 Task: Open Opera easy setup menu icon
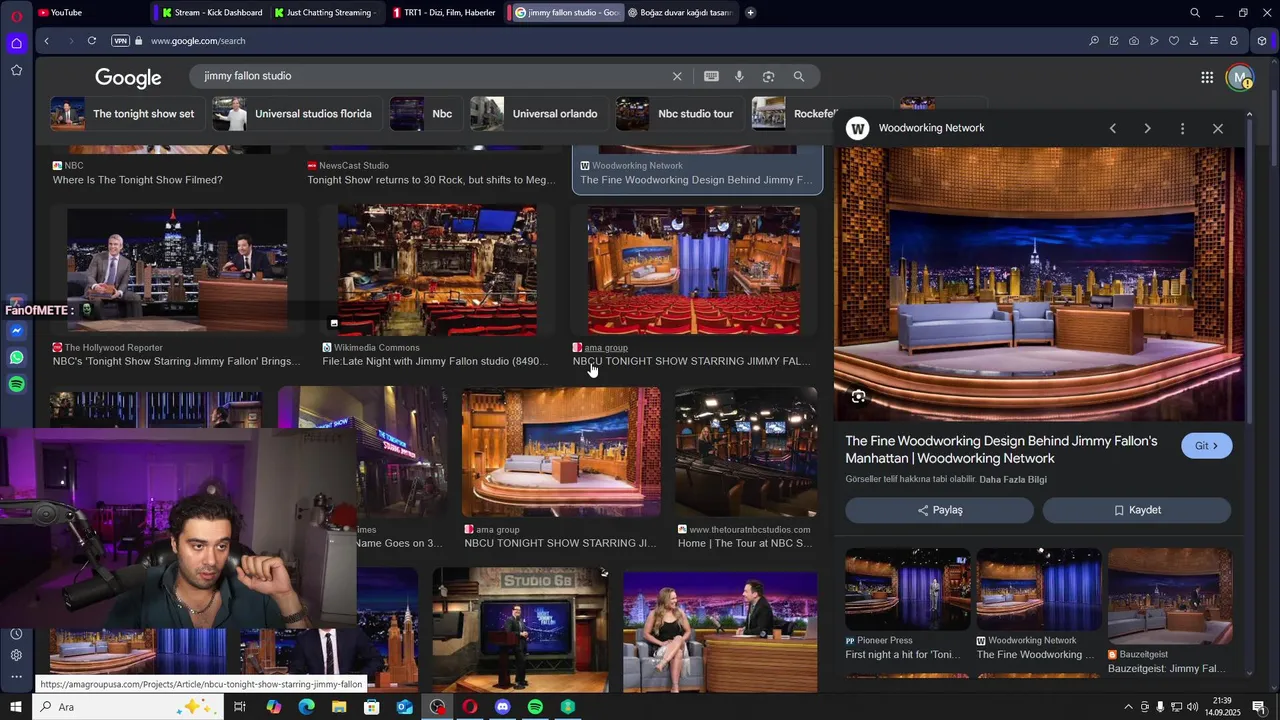point(1213,41)
